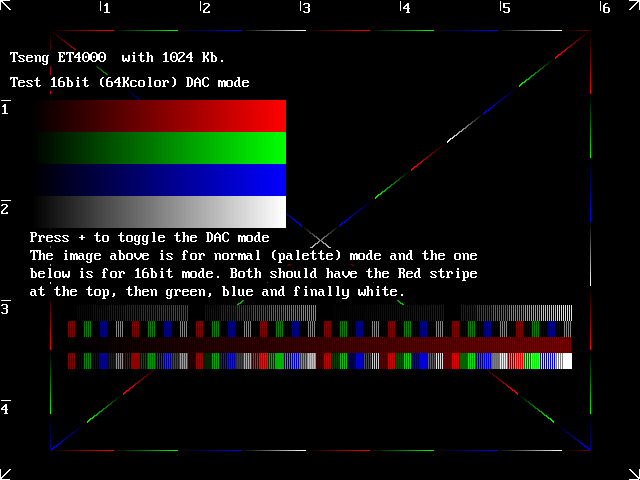640x480 pixels.
Task: Click the line starting "The image above is for normal"
Action: [253, 256]
